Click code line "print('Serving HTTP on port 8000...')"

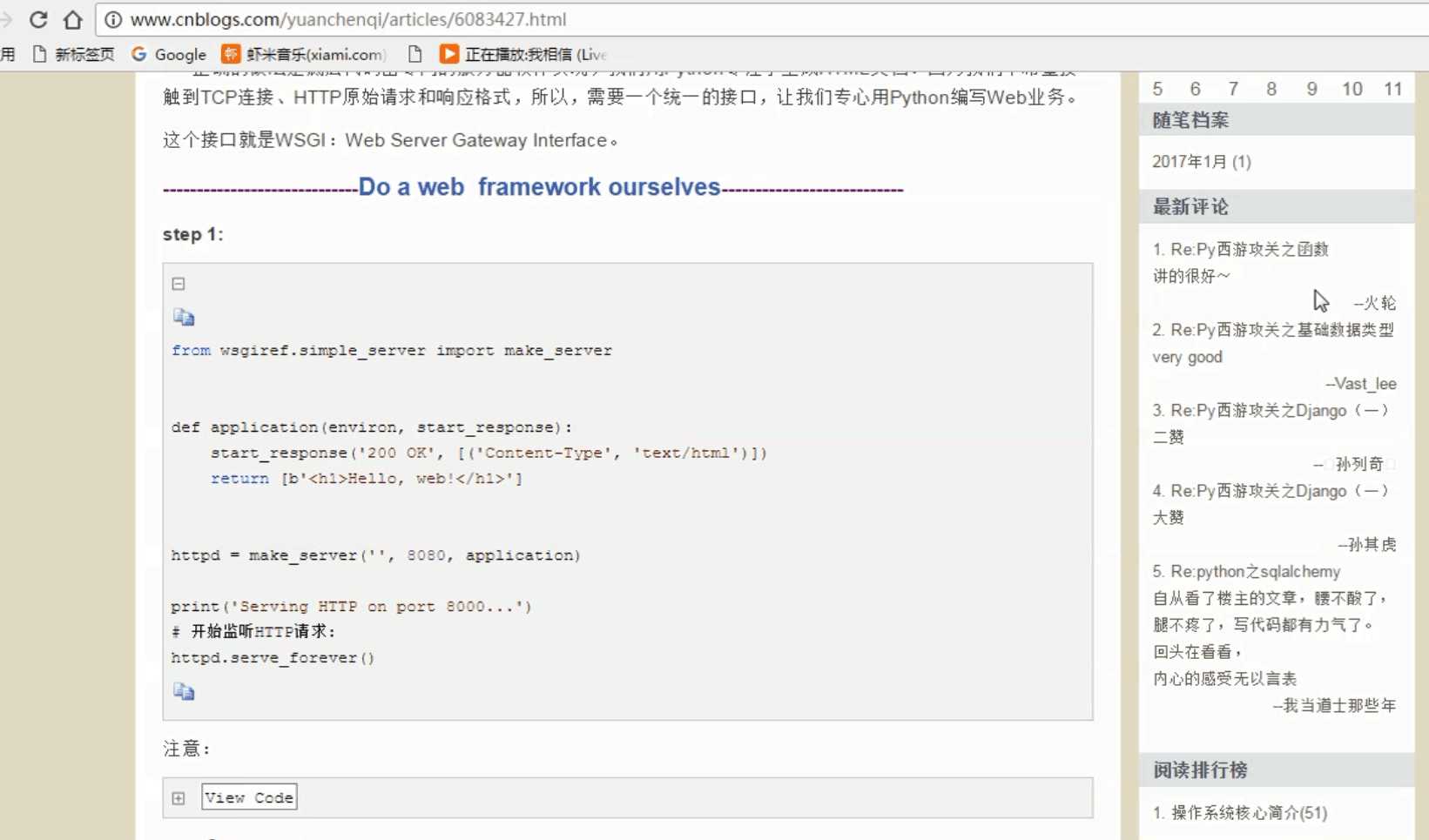[x=351, y=607]
